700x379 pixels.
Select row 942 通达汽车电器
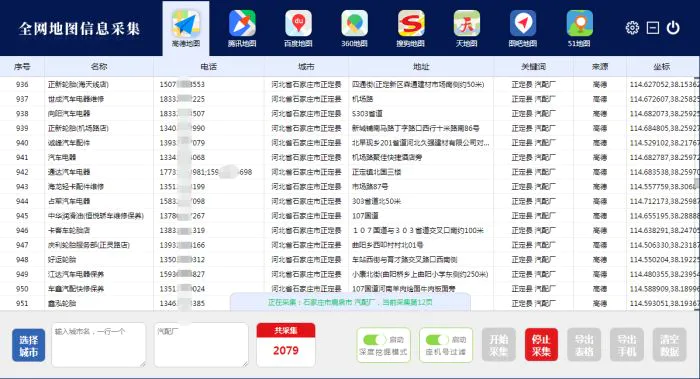[350, 172]
